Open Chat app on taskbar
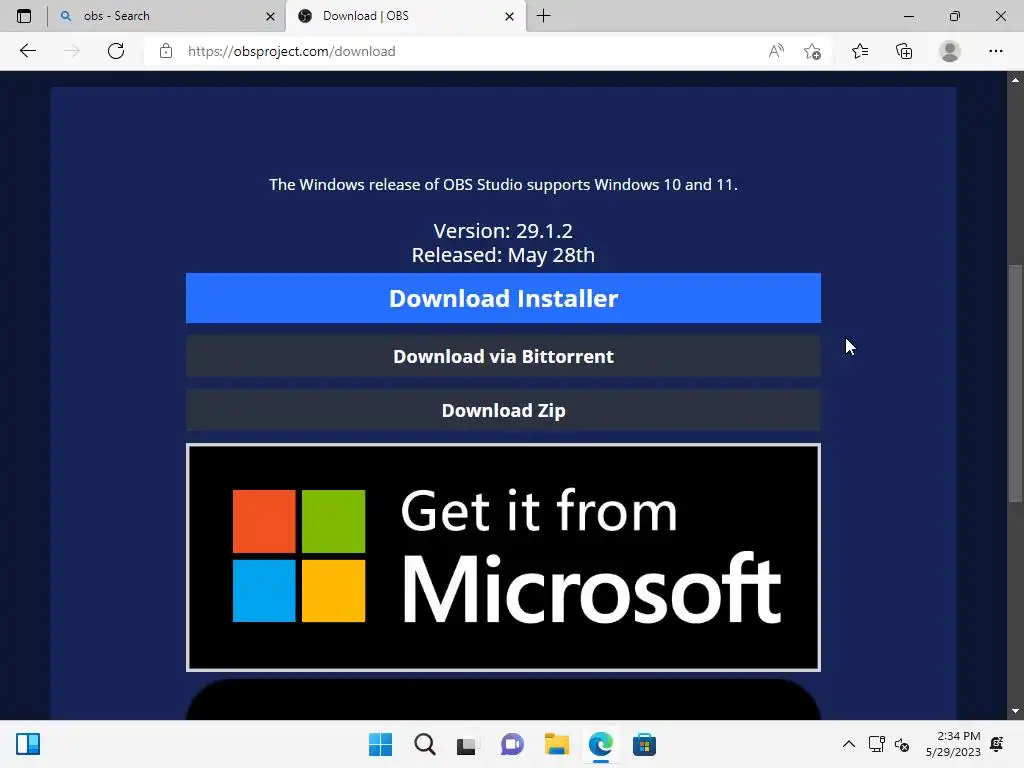Screen dimensions: 1024x768 (x=512, y=744)
